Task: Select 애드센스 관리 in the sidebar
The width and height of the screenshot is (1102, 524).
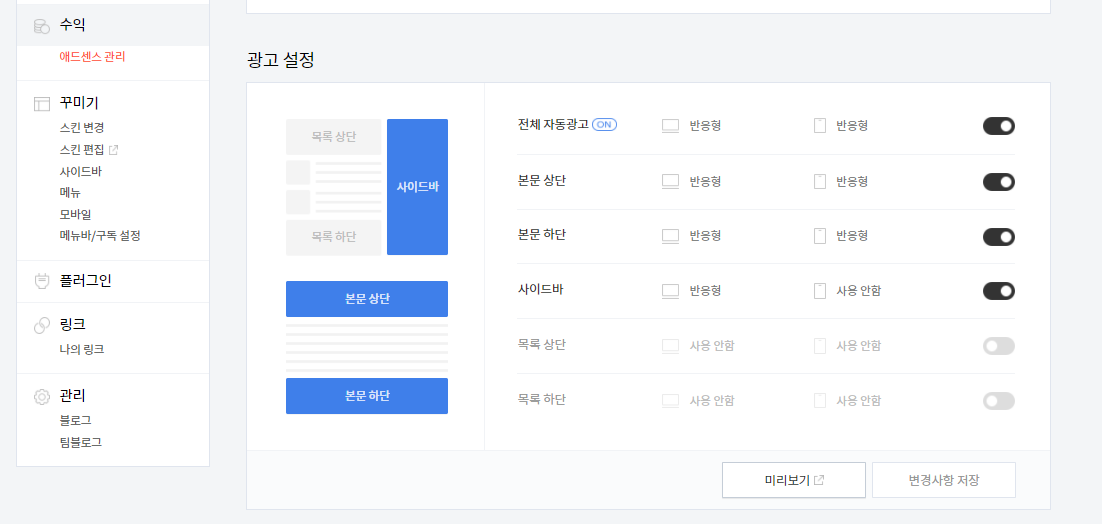Action: point(93,57)
